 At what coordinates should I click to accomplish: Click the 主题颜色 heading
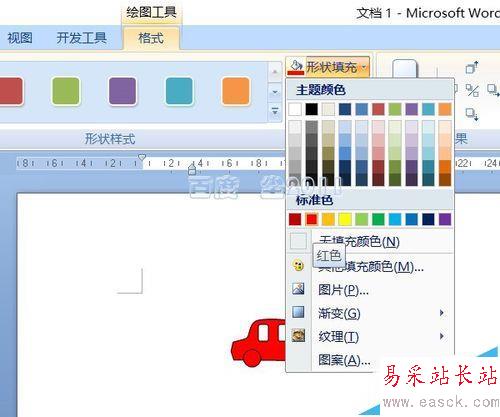[320, 90]
